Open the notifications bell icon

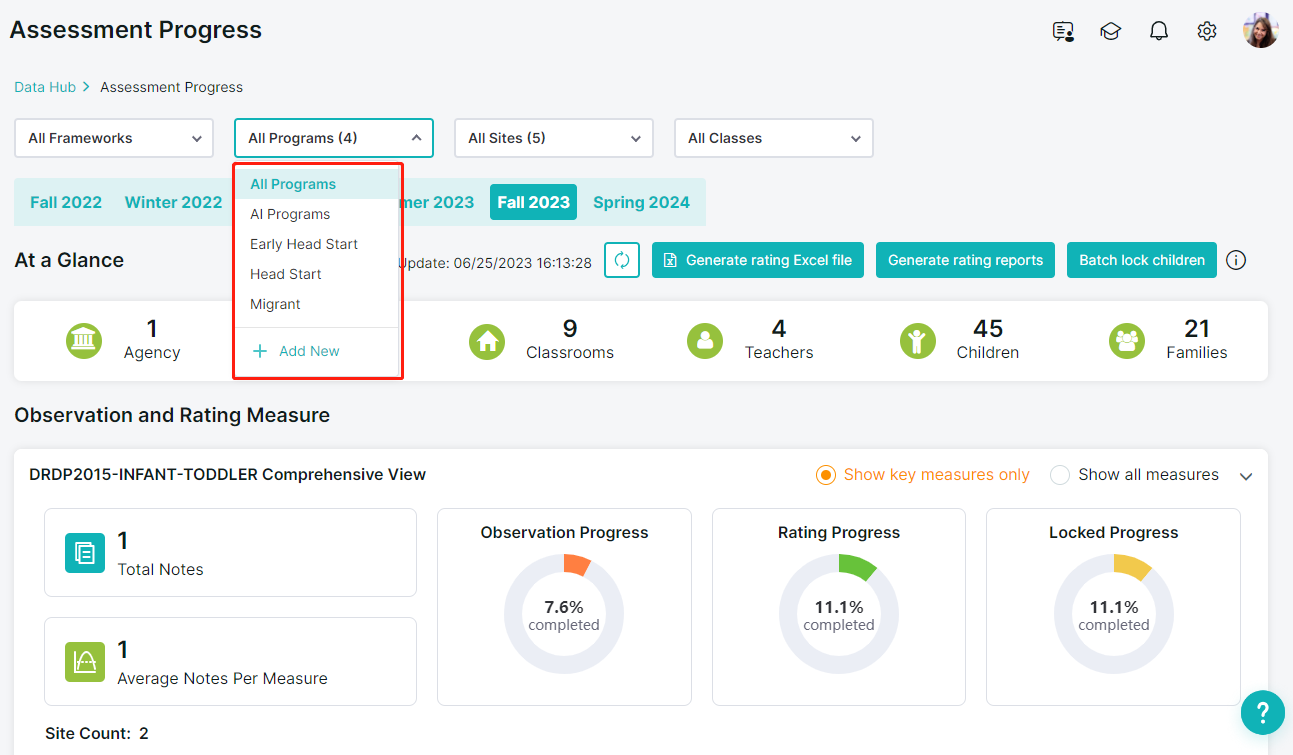(1158, 31)
